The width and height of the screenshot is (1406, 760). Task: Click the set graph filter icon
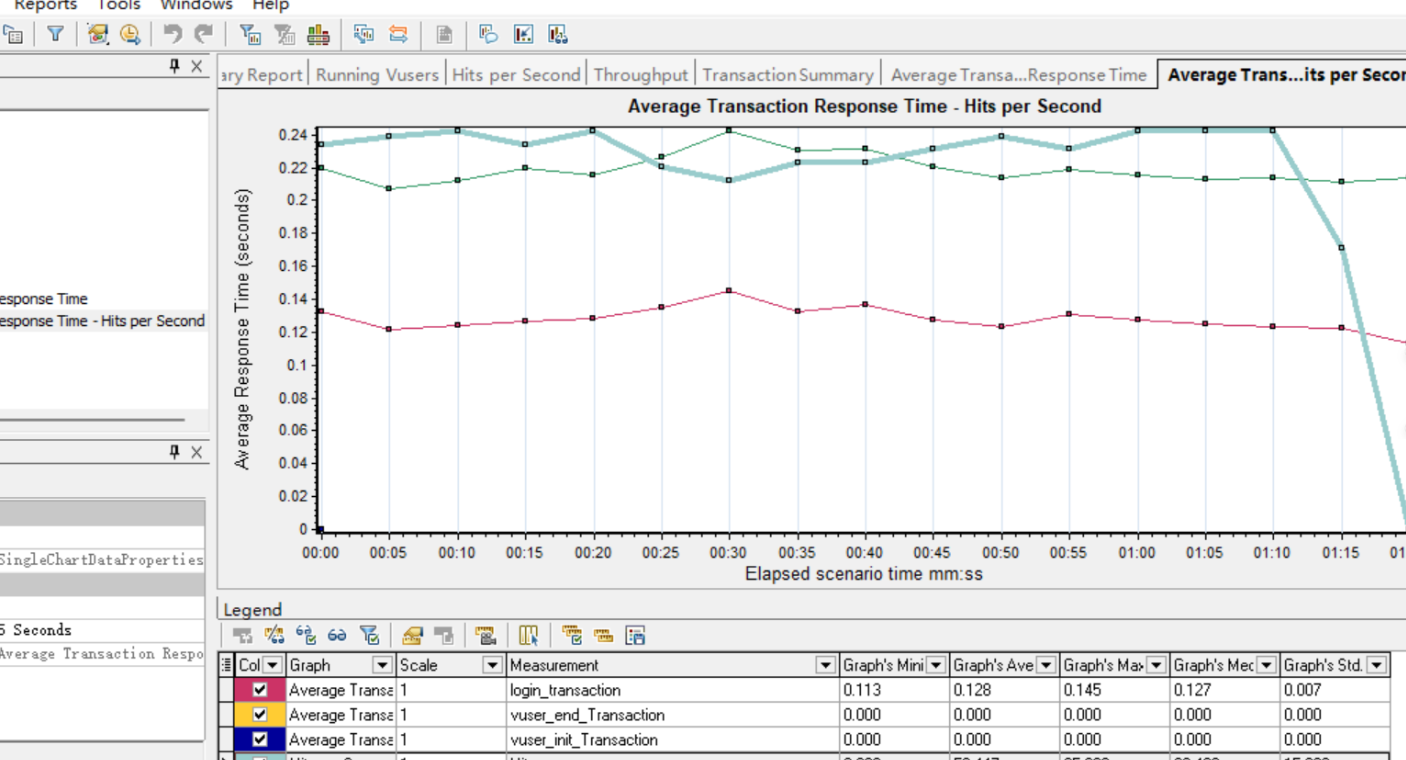(251, 35)
